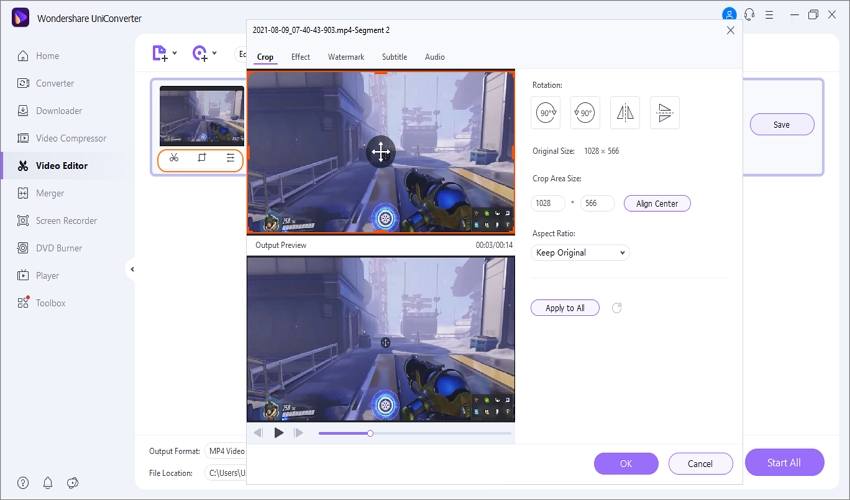The width and height of the screenshot is (850, 500).
Task: Open the help question mark icon
Action: [23, 483]
